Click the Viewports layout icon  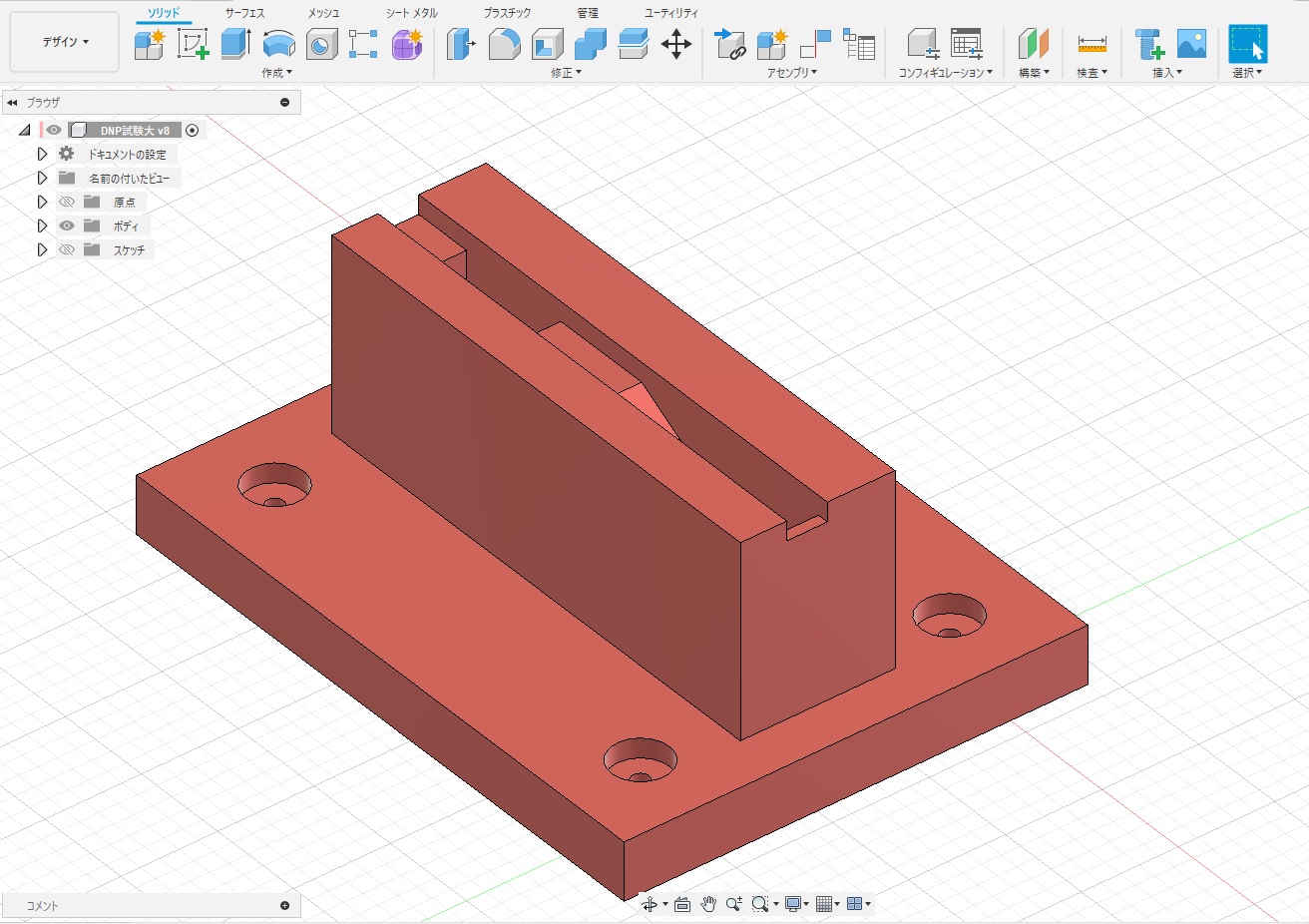[854, 904]
